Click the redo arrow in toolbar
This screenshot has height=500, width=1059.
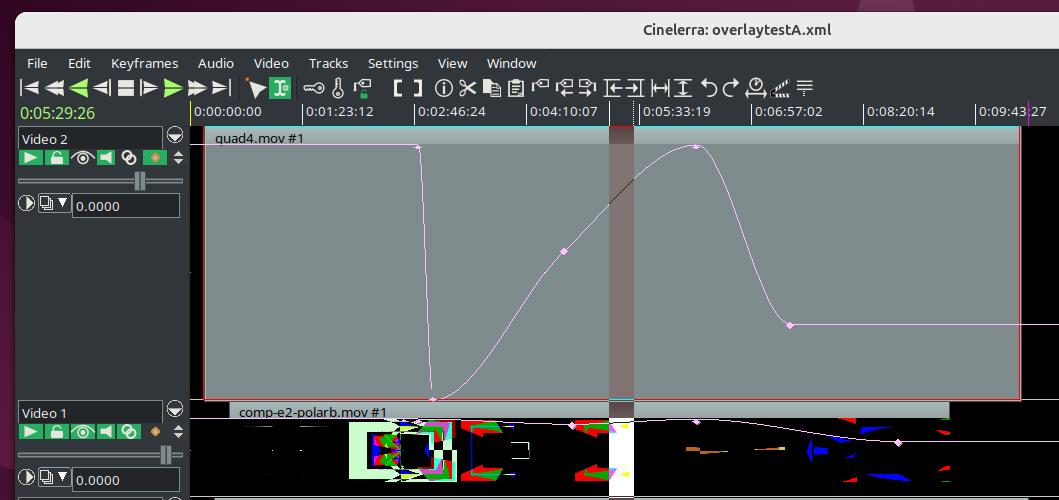coord(731,88)
